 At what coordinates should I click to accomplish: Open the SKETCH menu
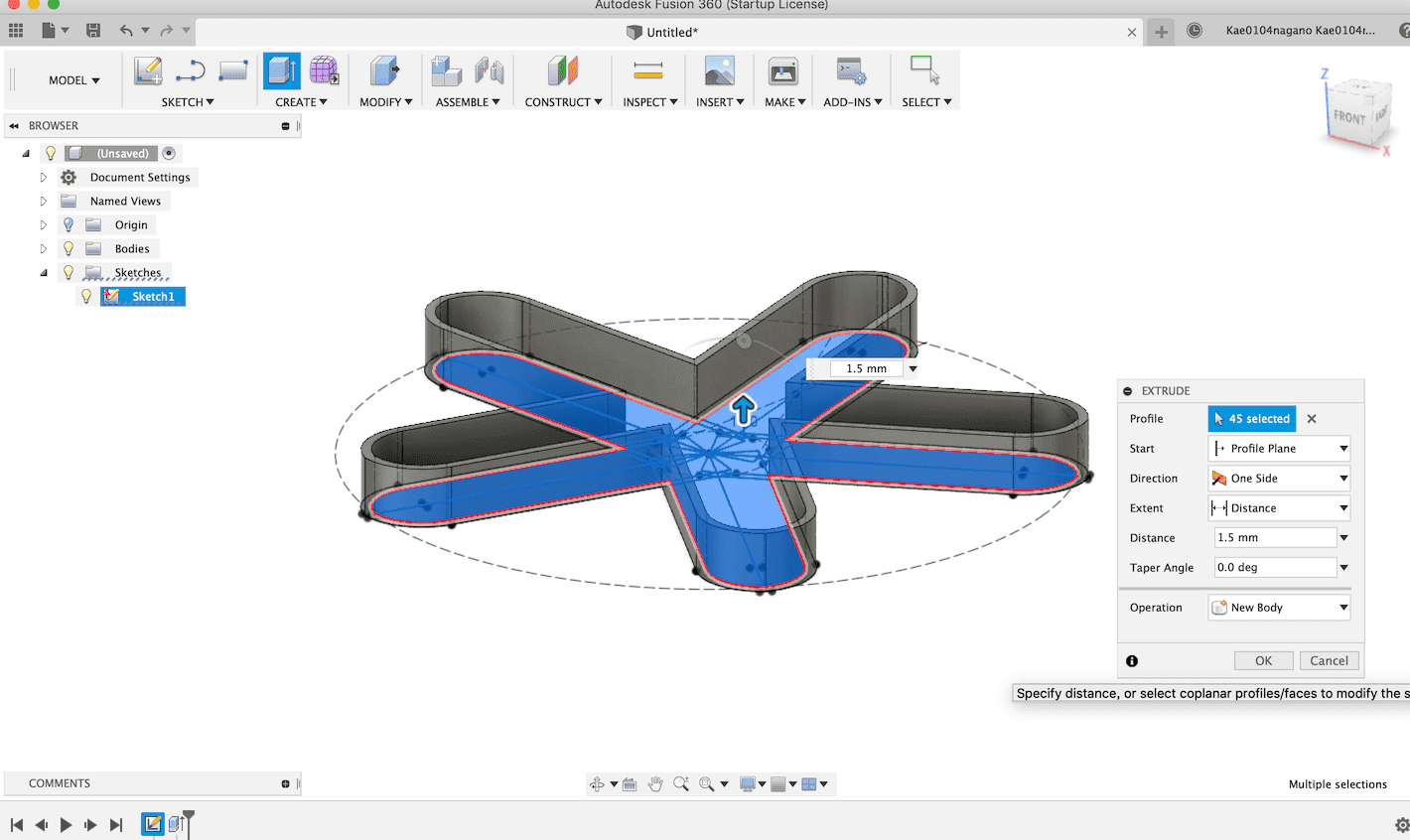188,102
